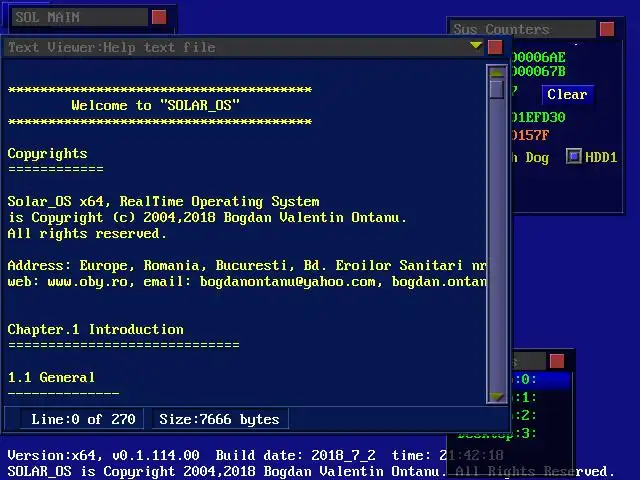The image size is (640, 480).
Task: Open the yellow triangle menu in Text Viewer title bar
Action: point(476,45)
